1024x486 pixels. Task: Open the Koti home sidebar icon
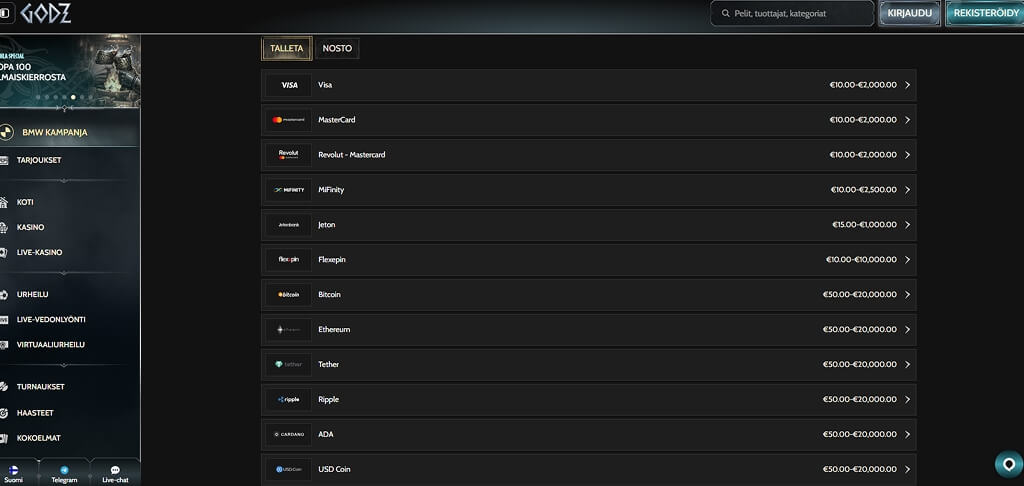point(4,202)
